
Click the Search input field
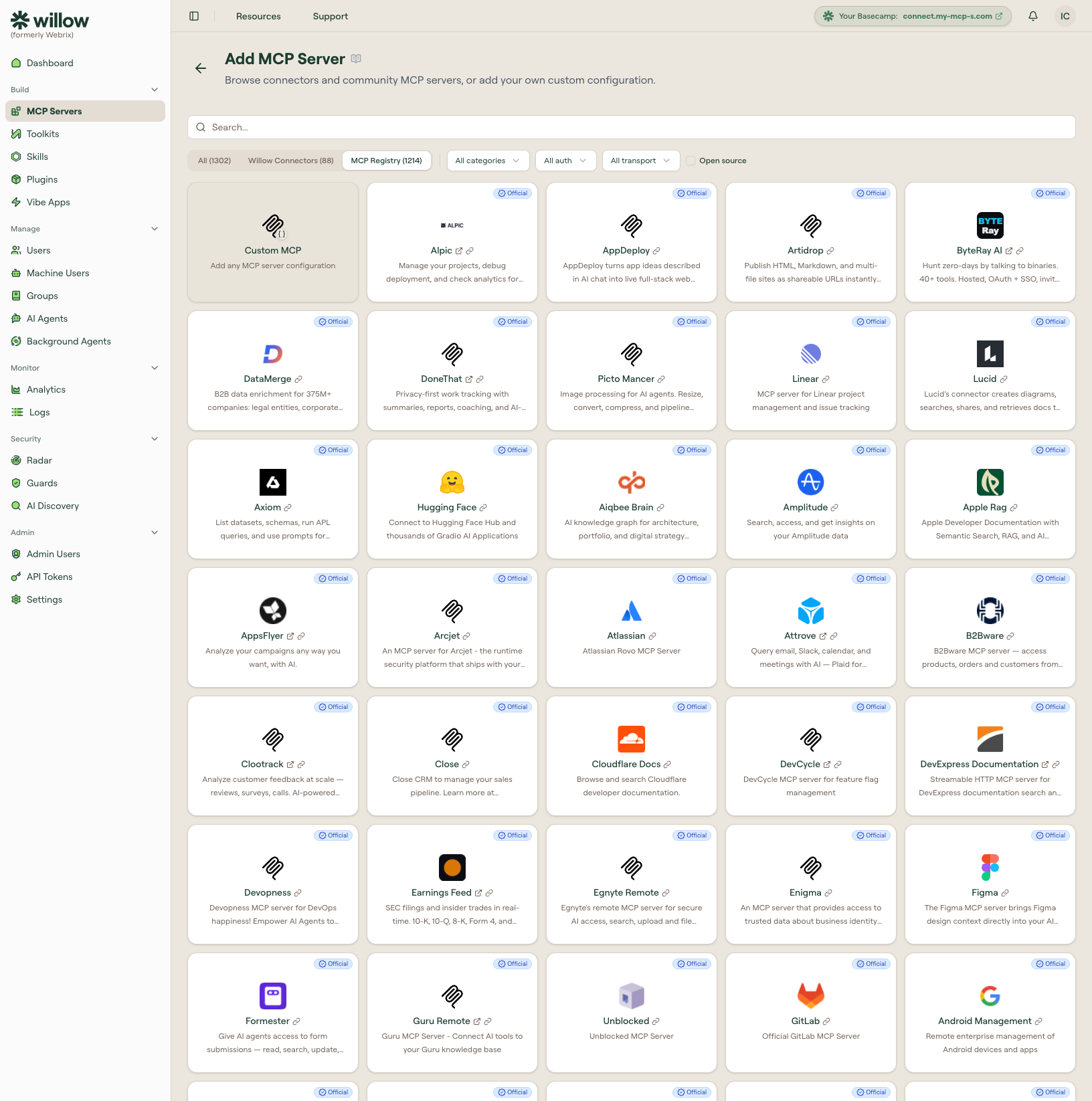click(x=631, y=127)
